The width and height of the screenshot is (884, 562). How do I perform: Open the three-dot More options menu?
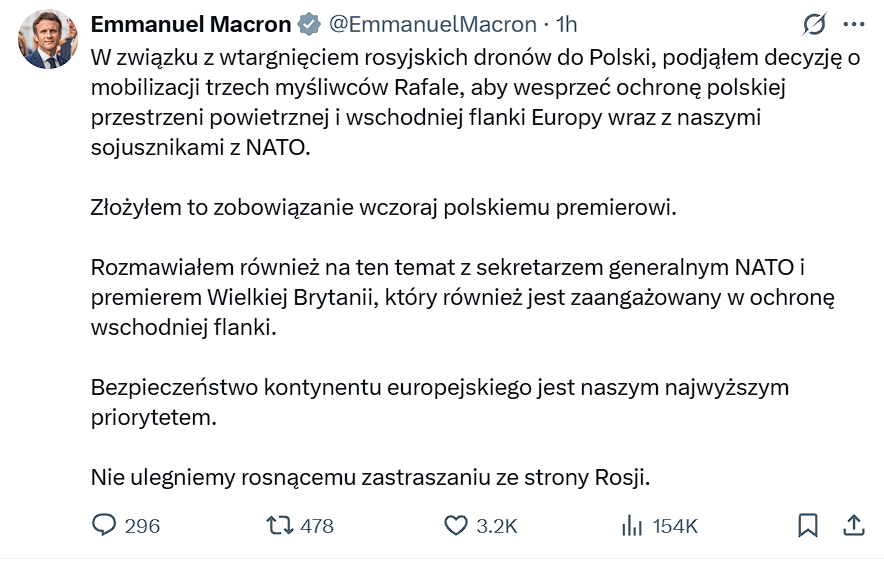(853, 24)
